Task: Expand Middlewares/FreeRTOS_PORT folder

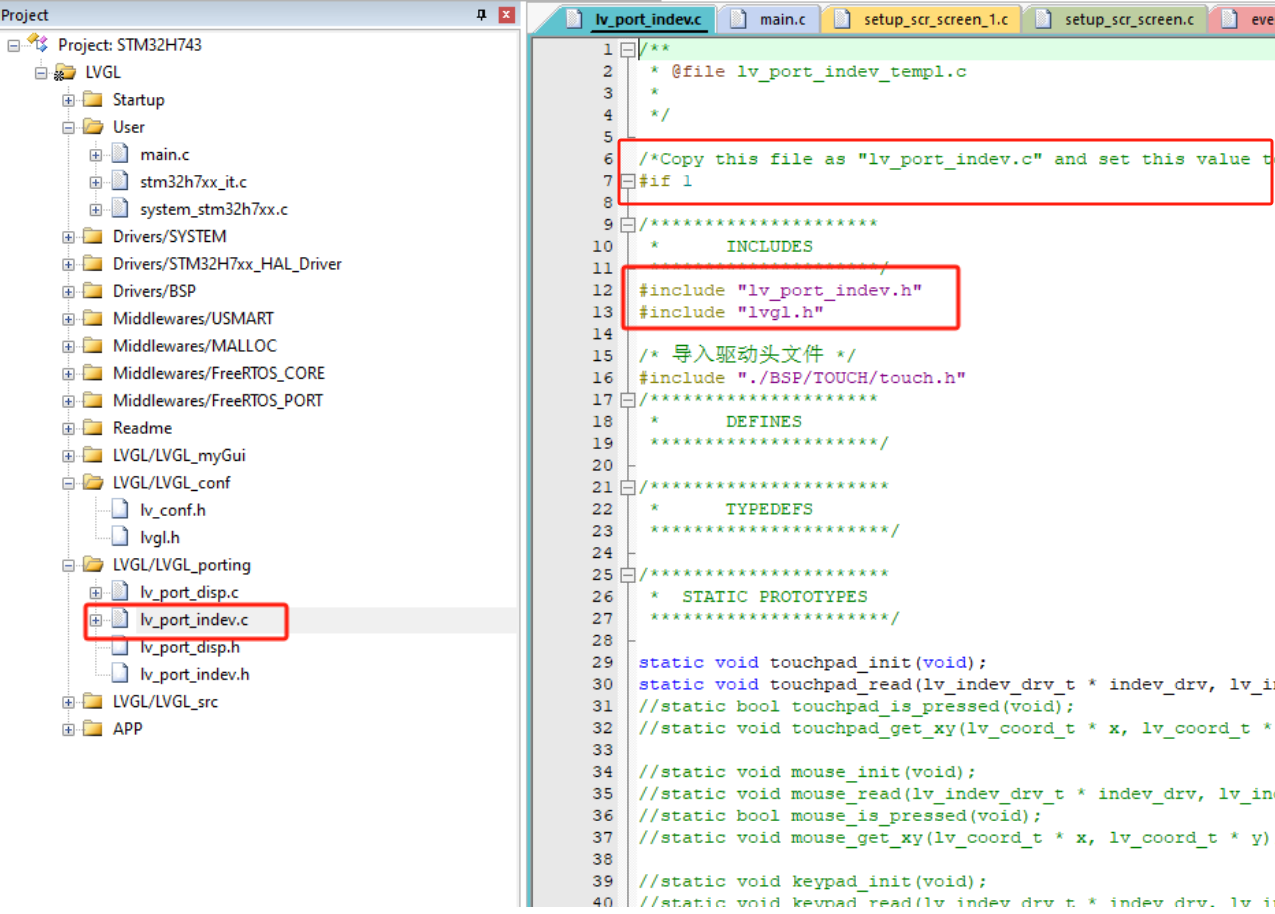Action: click(x=68, y=401)
